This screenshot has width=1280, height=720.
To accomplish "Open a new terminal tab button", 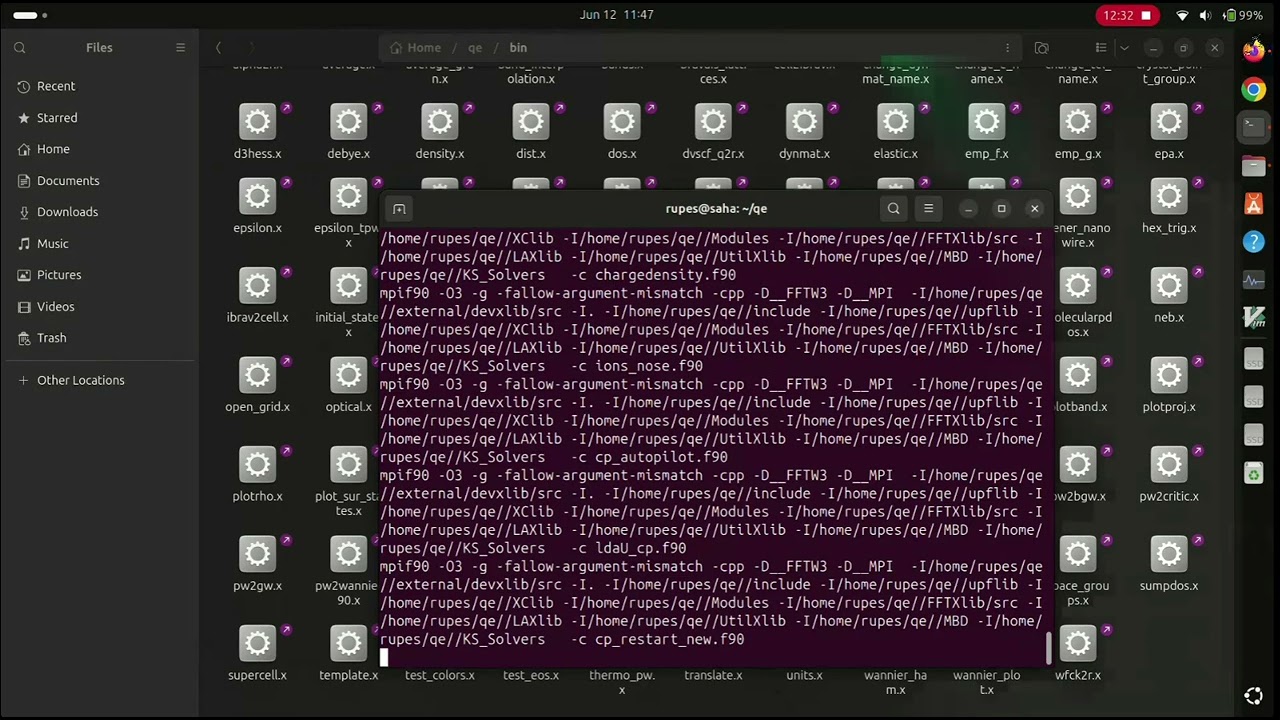I will point(399,208).
